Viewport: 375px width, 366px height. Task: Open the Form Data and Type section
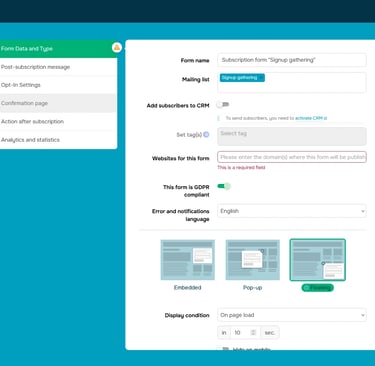click(x=58, y=49)
